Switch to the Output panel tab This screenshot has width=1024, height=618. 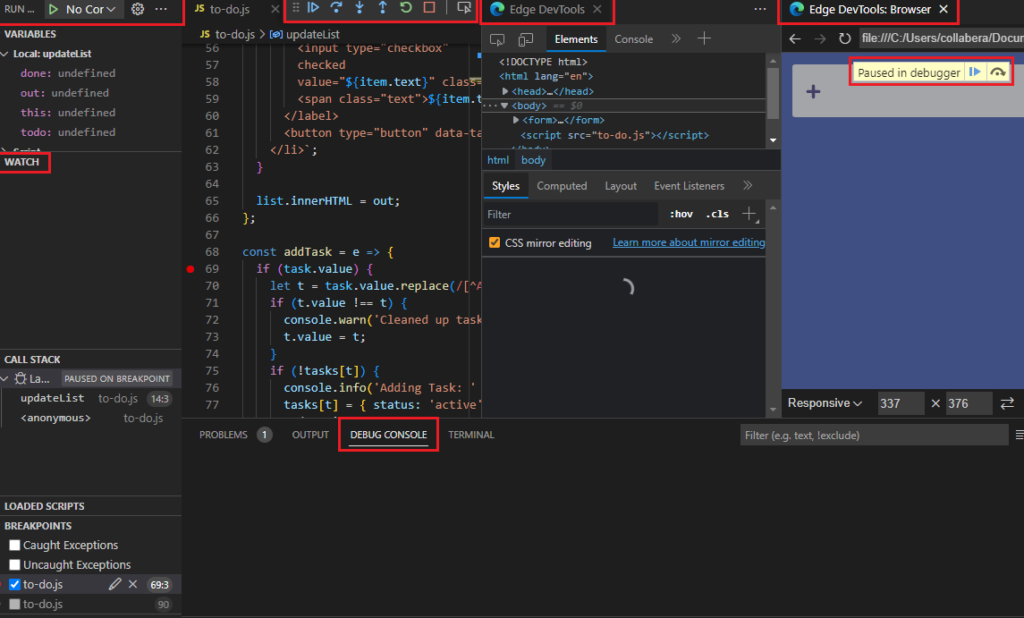(x=310, y=434)
